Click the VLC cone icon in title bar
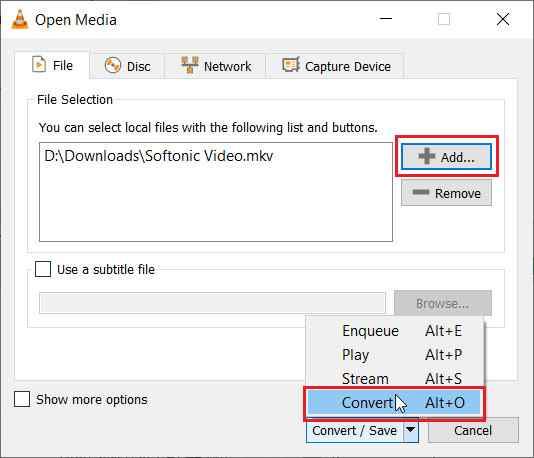 (20, 19)
